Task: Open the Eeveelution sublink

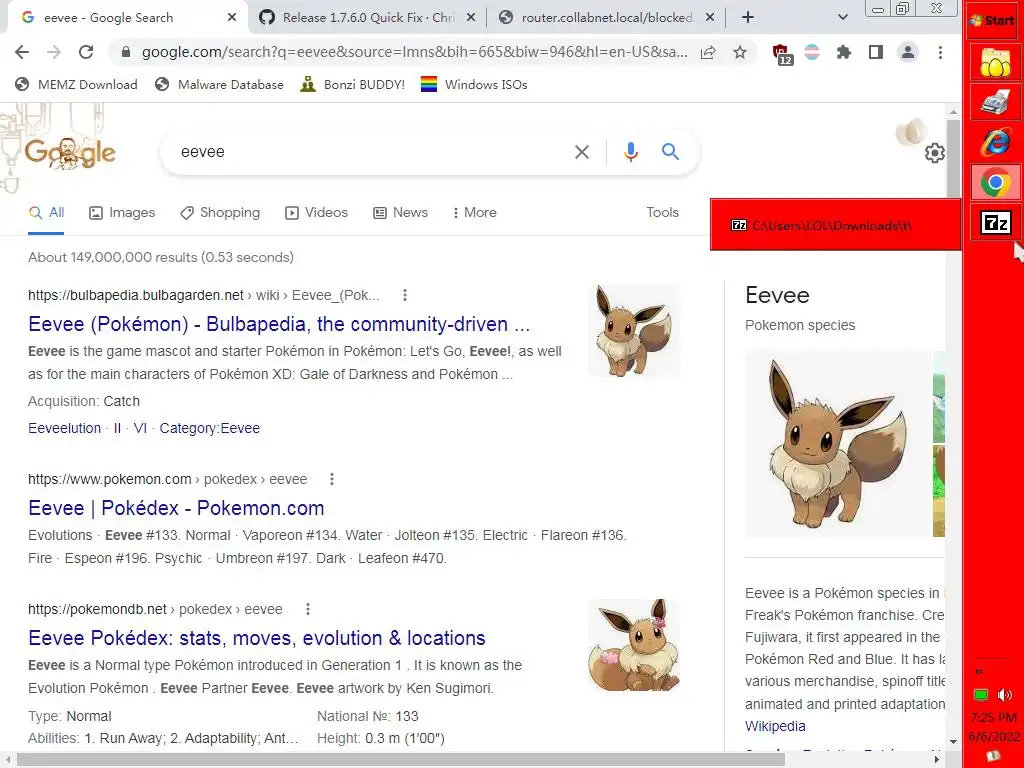Action: (65, 428)
